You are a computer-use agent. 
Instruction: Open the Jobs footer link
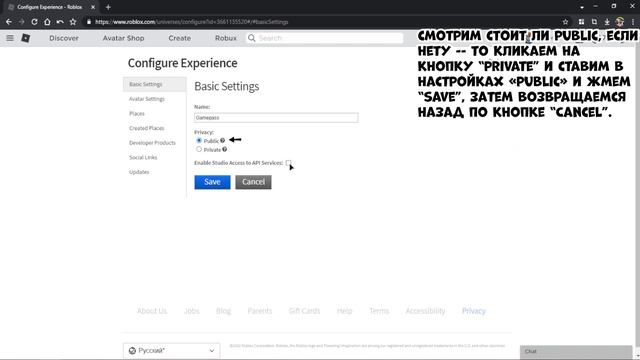coord(191,311)
